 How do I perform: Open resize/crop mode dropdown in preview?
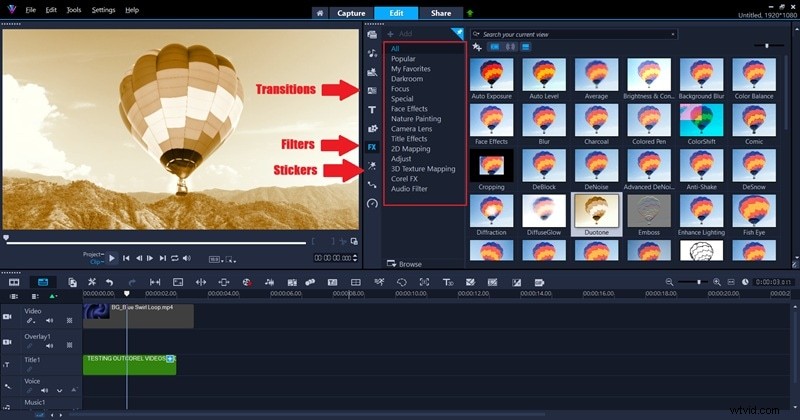(x=231, y=259)
